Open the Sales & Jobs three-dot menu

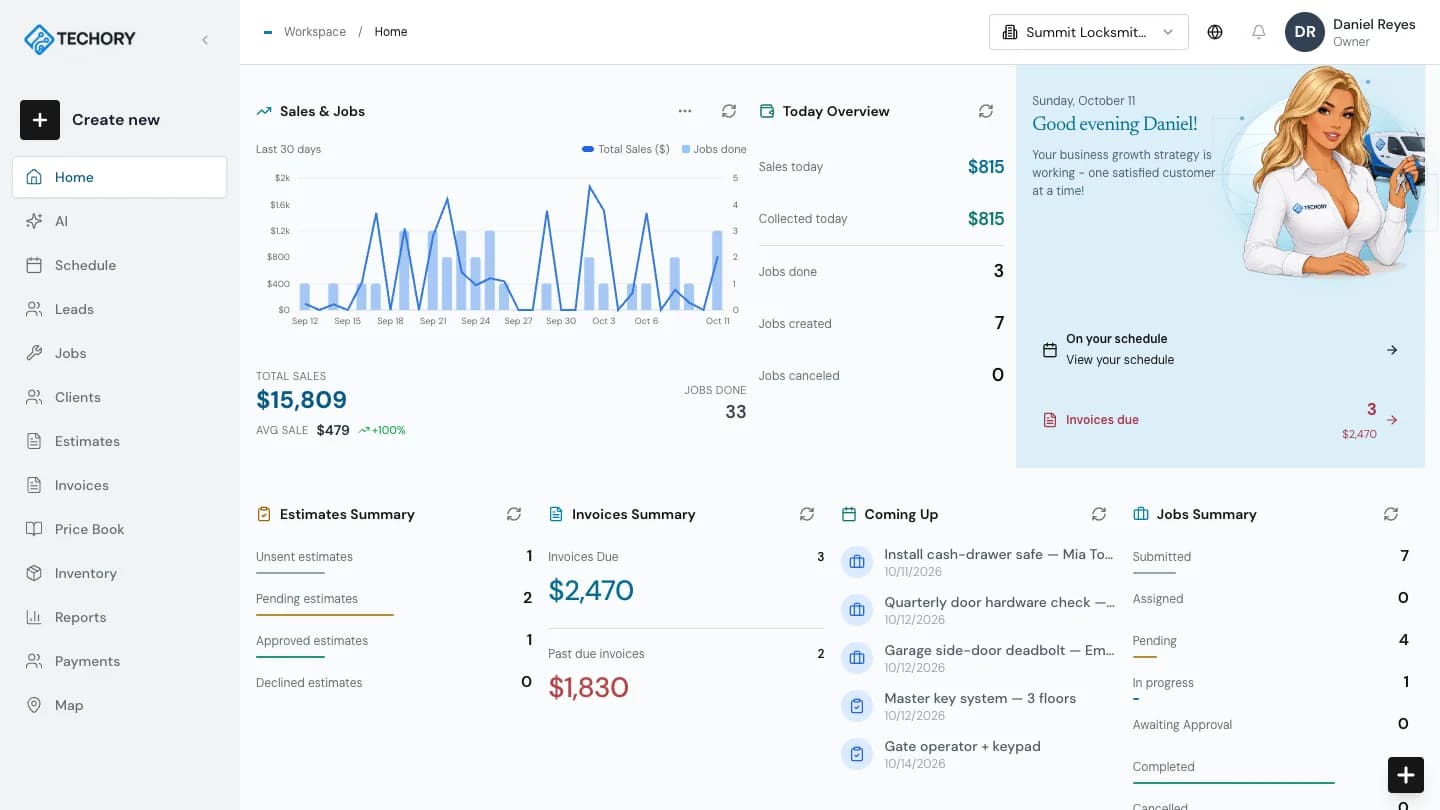pyautogui.click(x=685, y=111)
